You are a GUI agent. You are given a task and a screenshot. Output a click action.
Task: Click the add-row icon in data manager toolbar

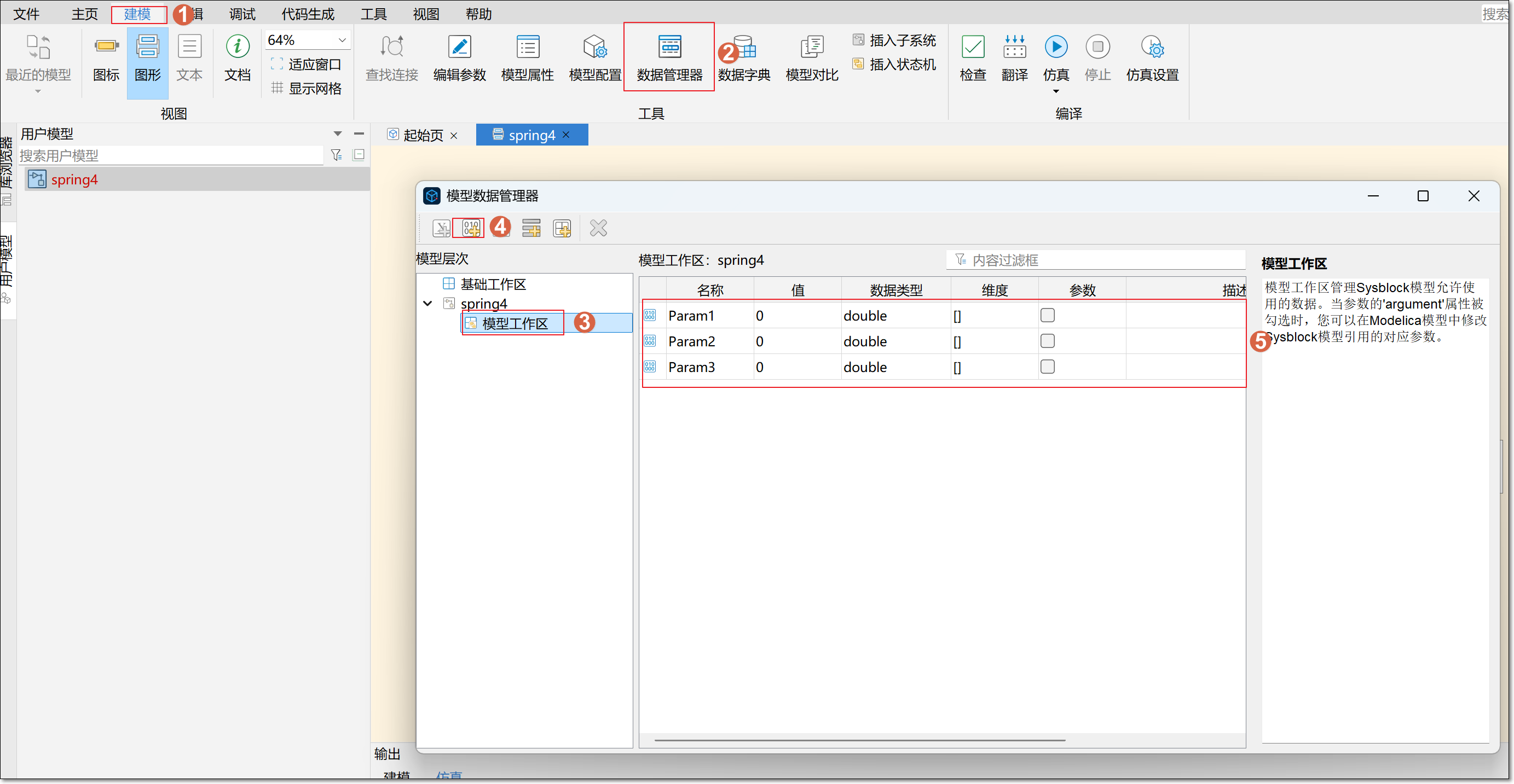coord(531,228)
